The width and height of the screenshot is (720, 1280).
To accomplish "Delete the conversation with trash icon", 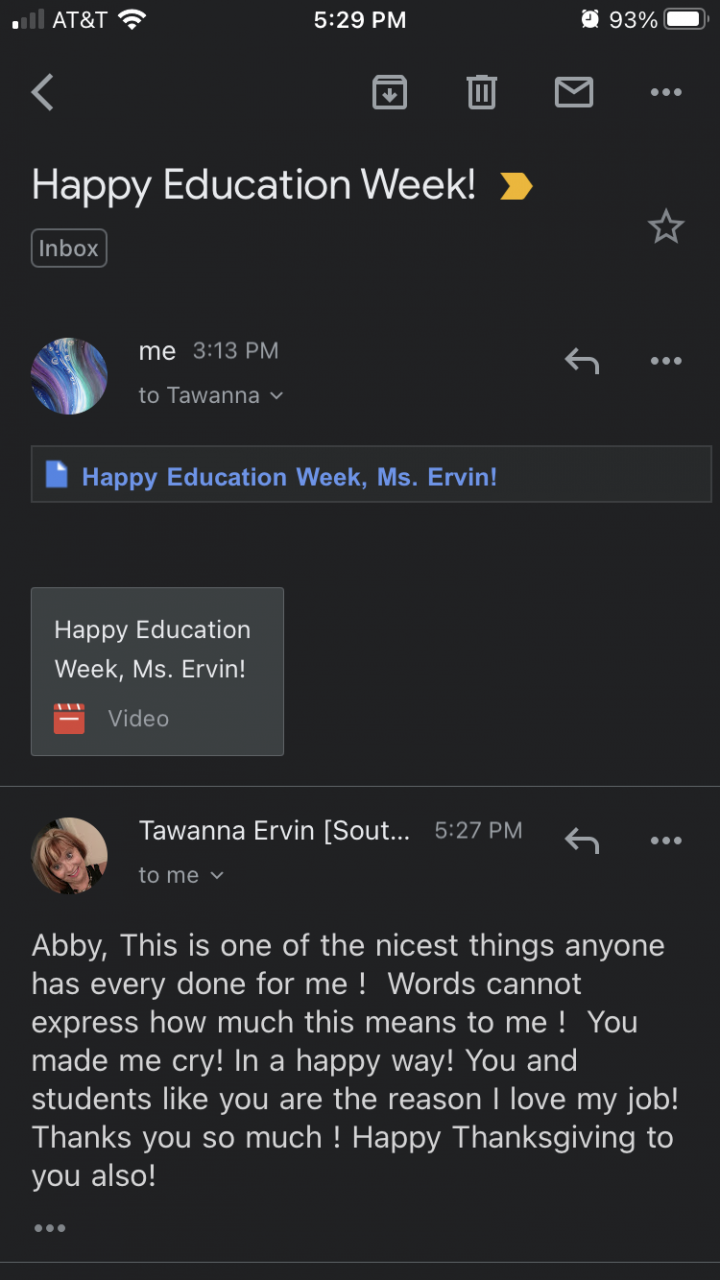I will (x=481, y=93).
